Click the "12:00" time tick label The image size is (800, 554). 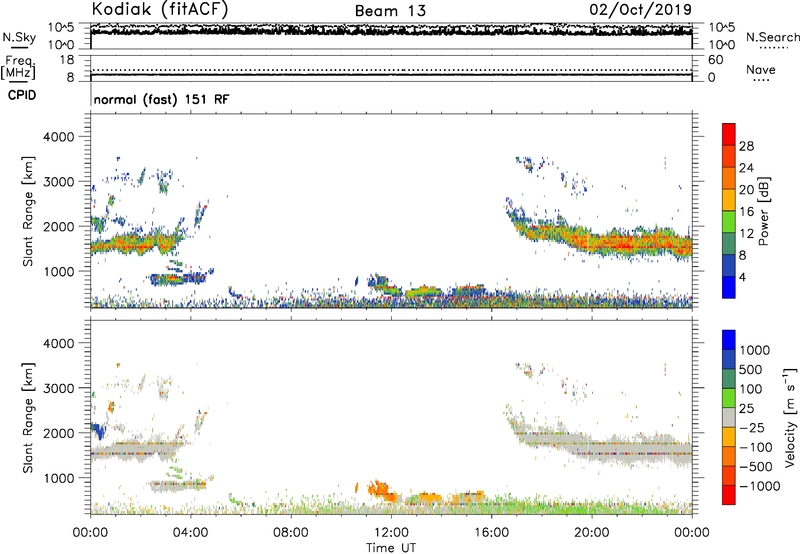[391, 533]
